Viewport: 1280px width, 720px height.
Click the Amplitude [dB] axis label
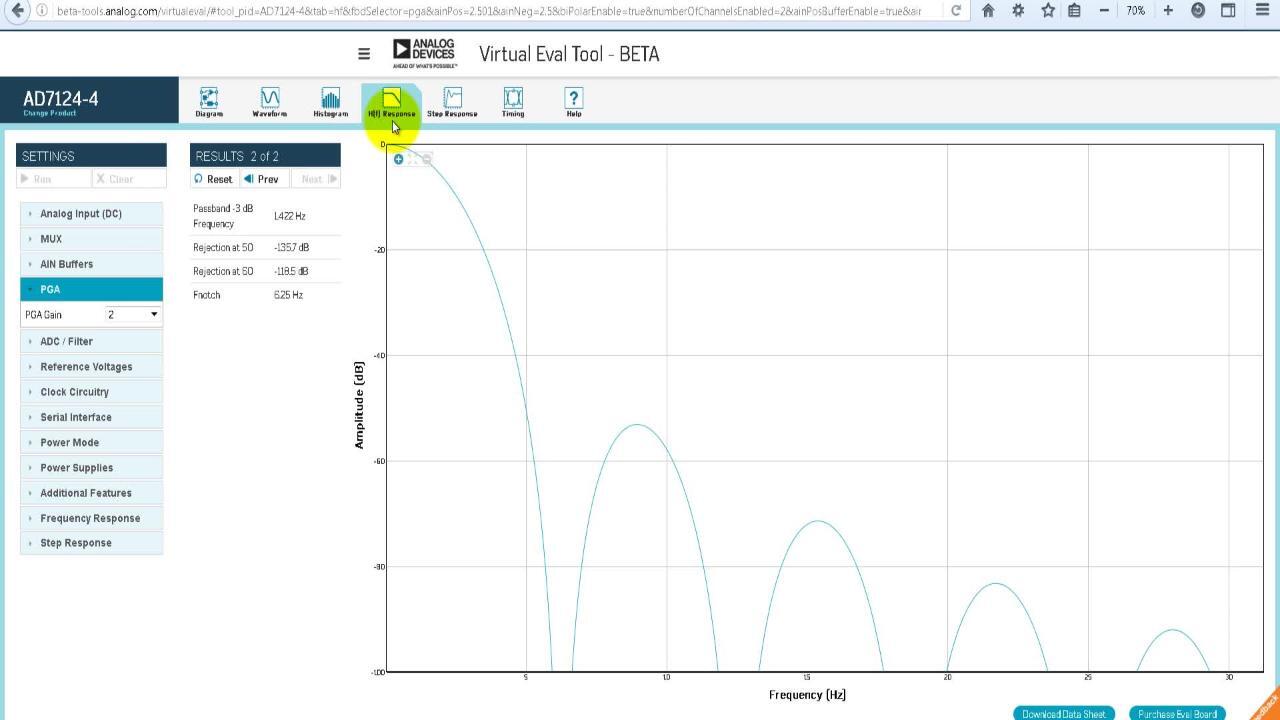(x=359, y=405)
